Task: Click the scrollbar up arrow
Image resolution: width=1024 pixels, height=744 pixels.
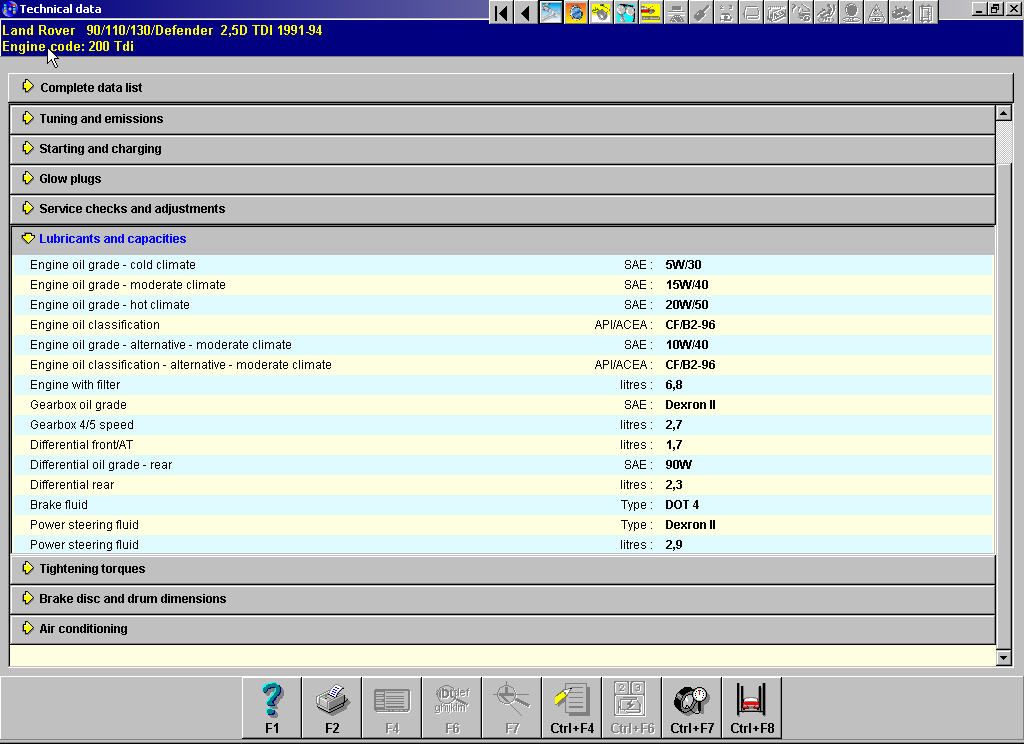Action: pos(1004,113)
